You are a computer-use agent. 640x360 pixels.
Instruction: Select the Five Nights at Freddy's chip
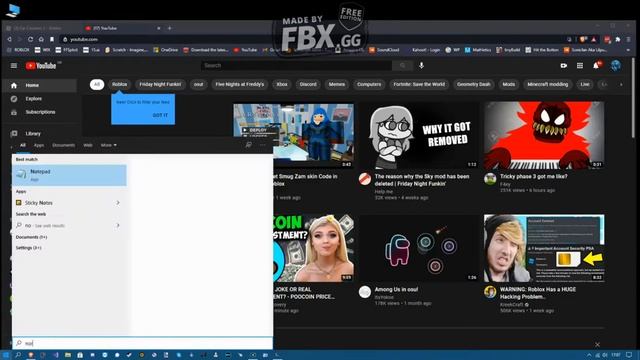click(x=240, y=84)
